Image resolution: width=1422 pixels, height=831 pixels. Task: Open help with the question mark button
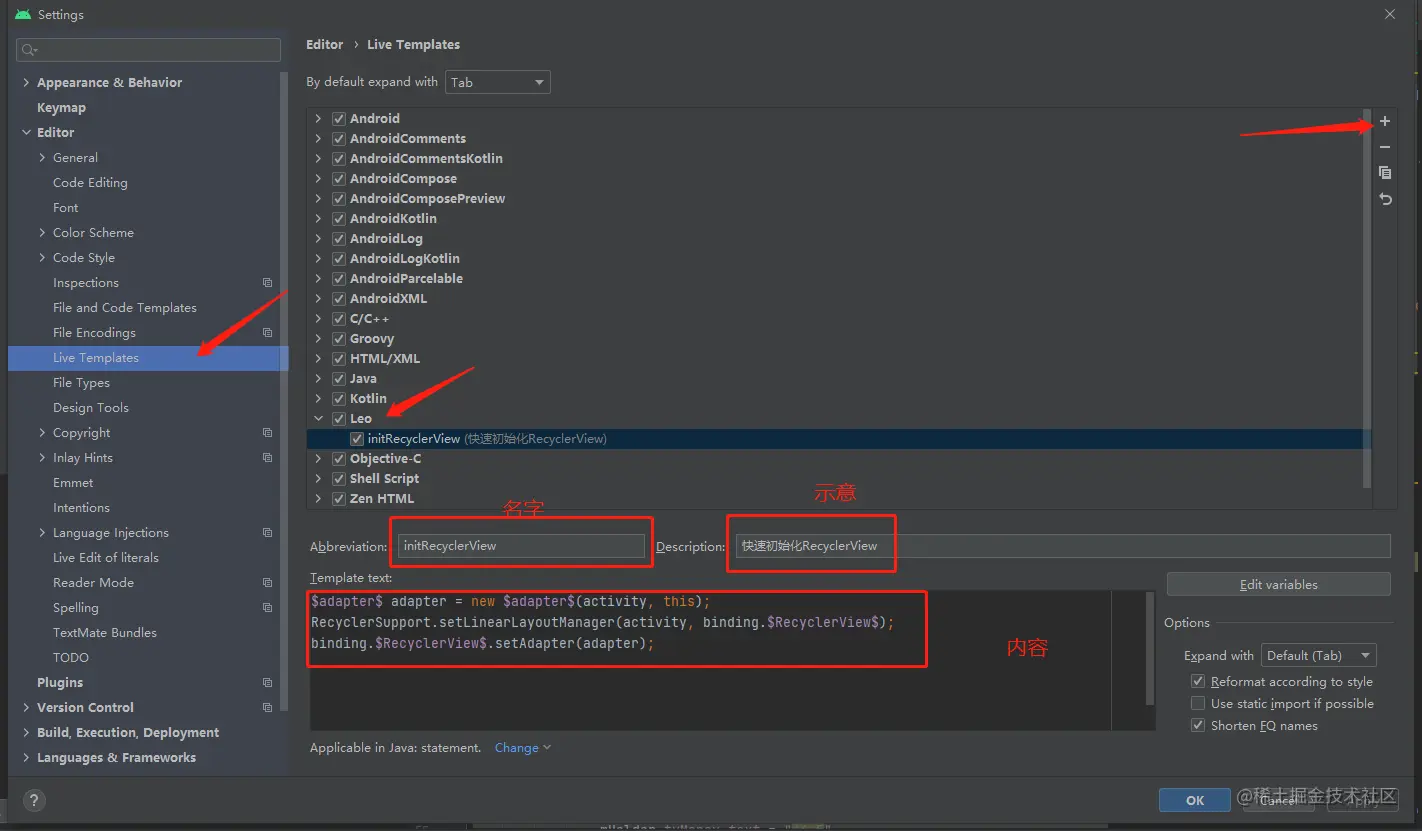tap(34, 801)
